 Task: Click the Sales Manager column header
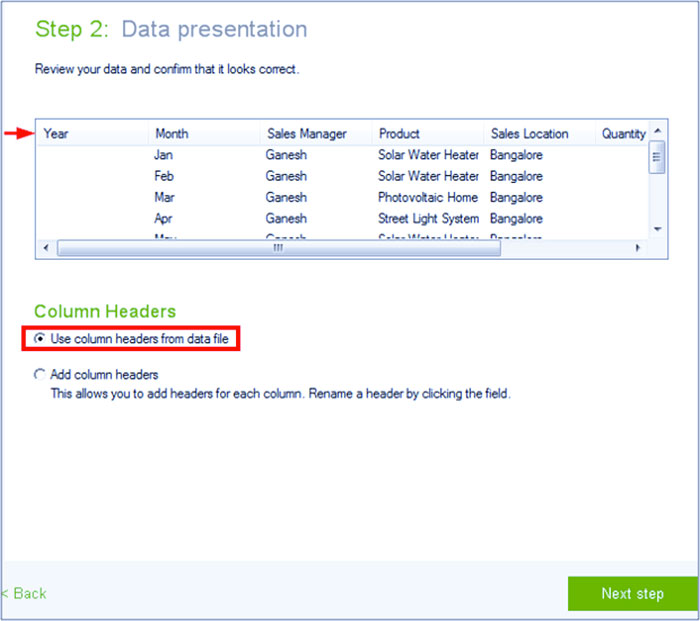316,133
